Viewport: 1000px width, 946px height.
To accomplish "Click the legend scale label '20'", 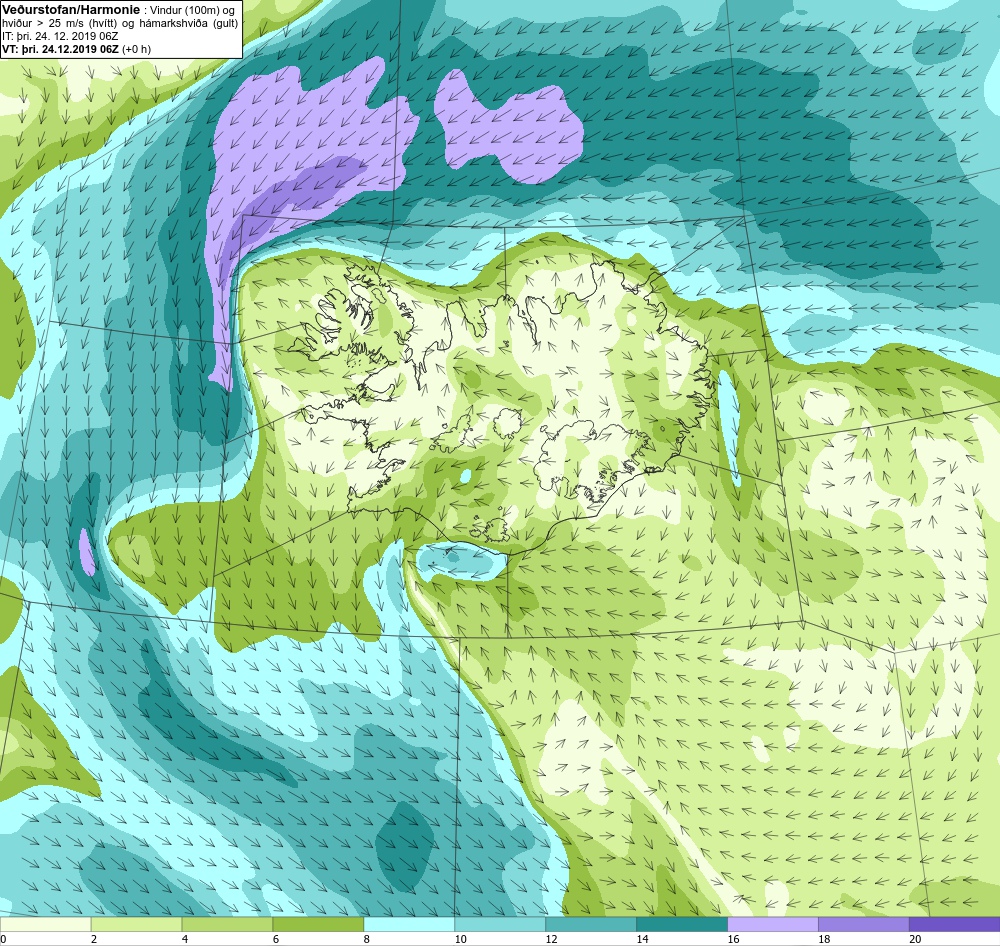I will click(915, 939).
